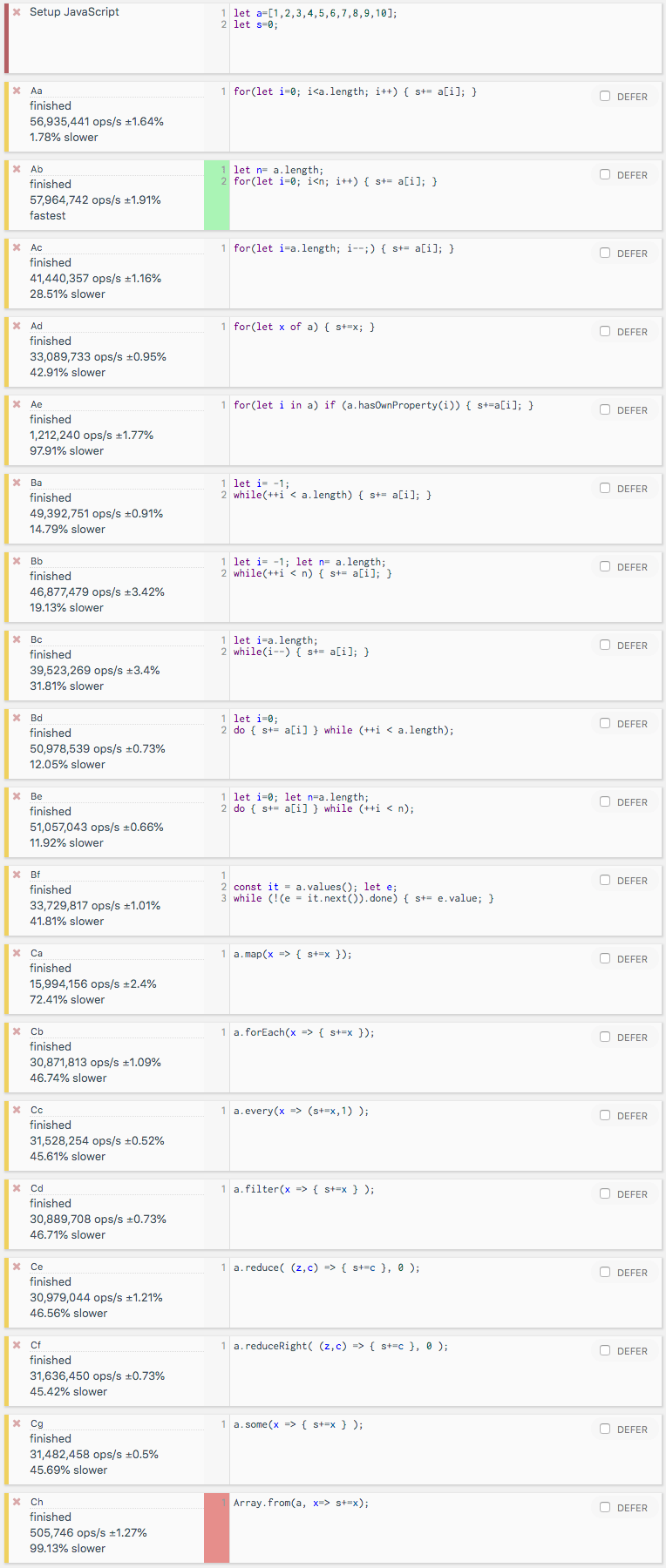Enable DEFER on the Cg test

click(x=605, y=1429)
